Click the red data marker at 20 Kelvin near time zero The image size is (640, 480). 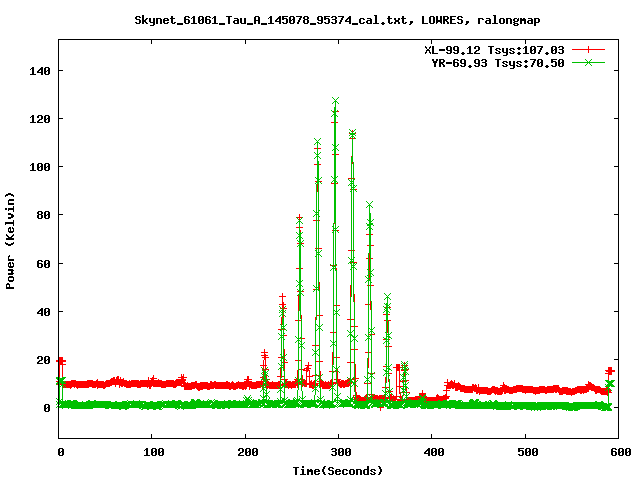tap(61, 361)
